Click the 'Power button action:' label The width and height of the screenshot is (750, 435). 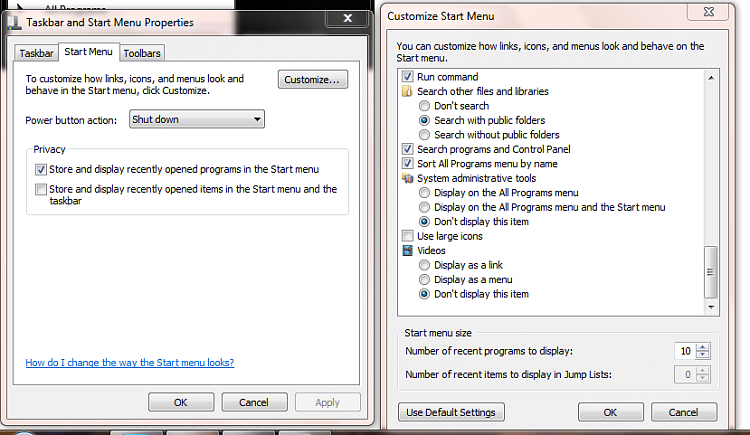(x=71, y=120)
